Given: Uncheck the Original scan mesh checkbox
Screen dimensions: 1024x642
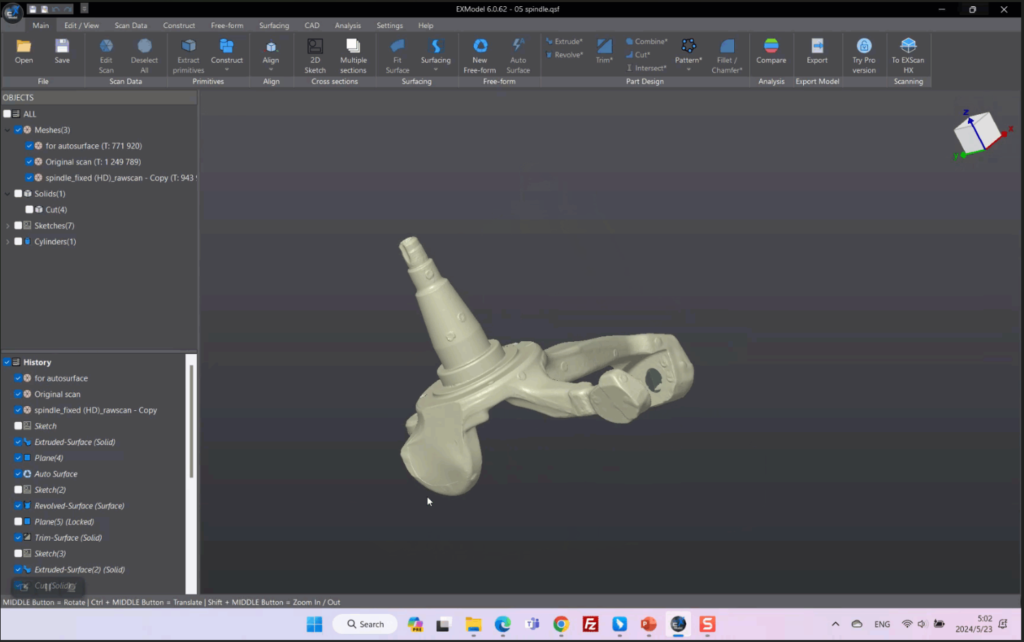Looking at the screenshot, I should (x=30, y=162).
